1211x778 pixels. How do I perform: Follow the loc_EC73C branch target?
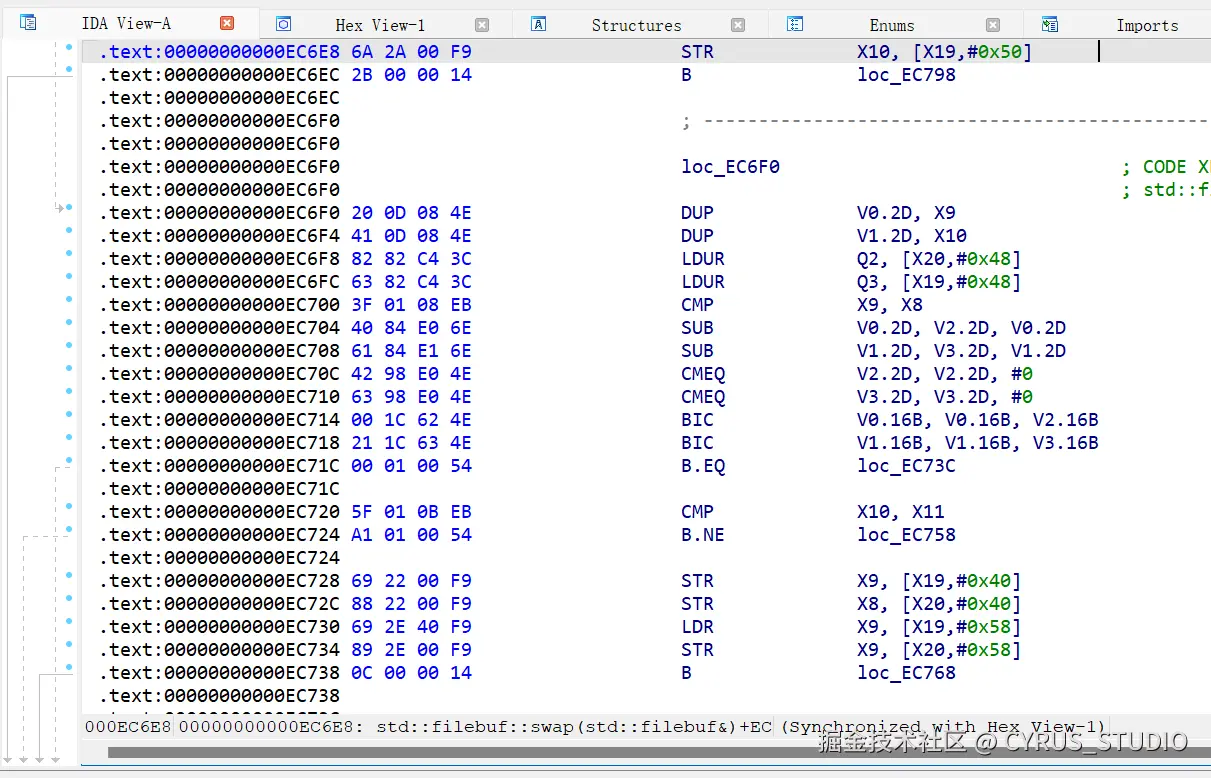[x=906, y=466]
